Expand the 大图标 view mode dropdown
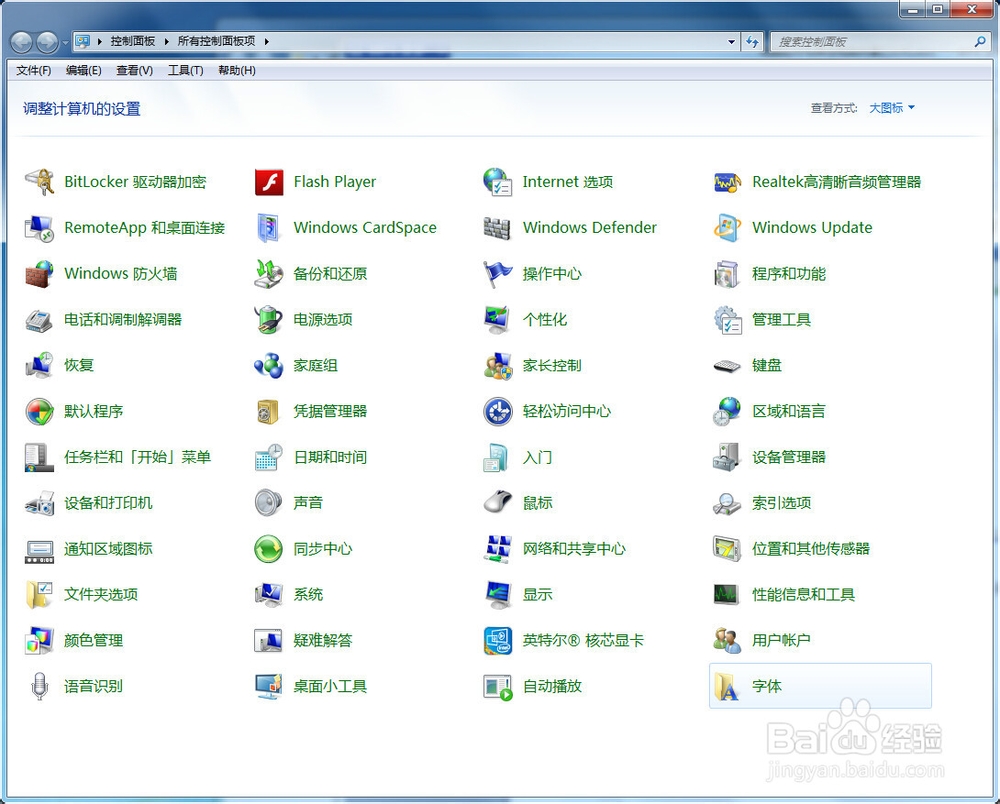 [892, 108]
